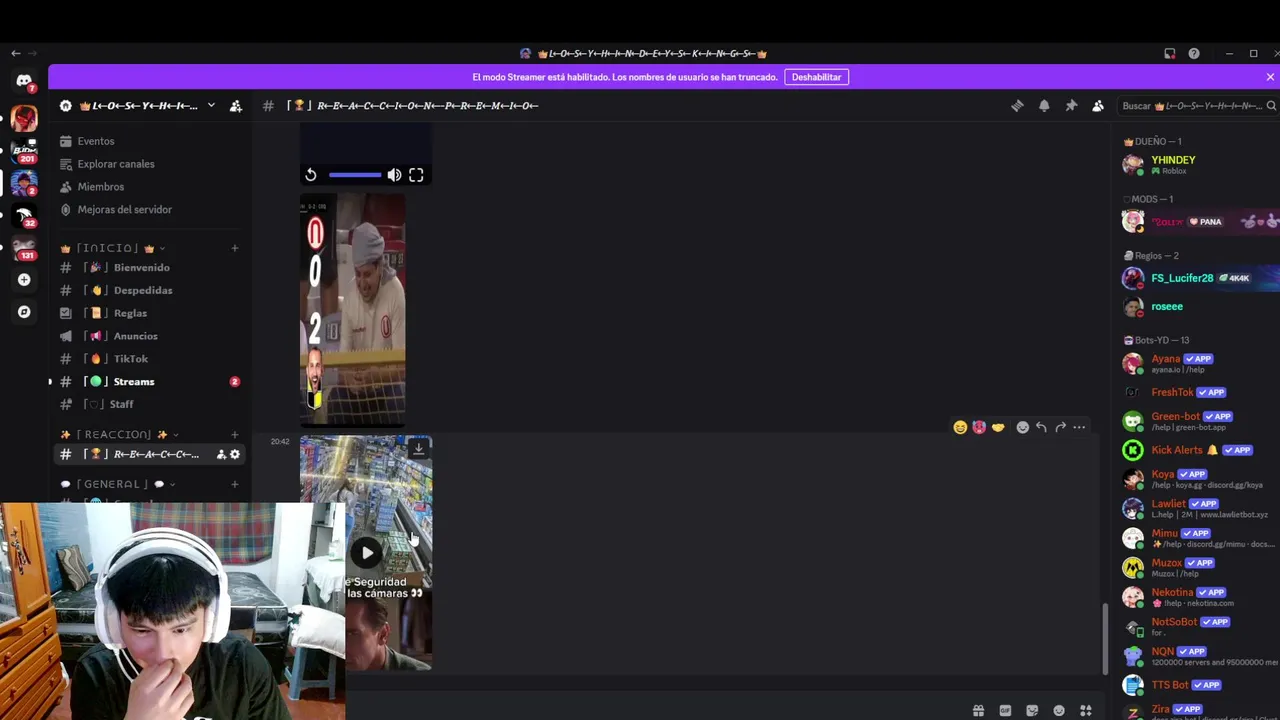Open the add reaction smiley picker
This screenshot has height=720, width=1280.
[1022, 427]
